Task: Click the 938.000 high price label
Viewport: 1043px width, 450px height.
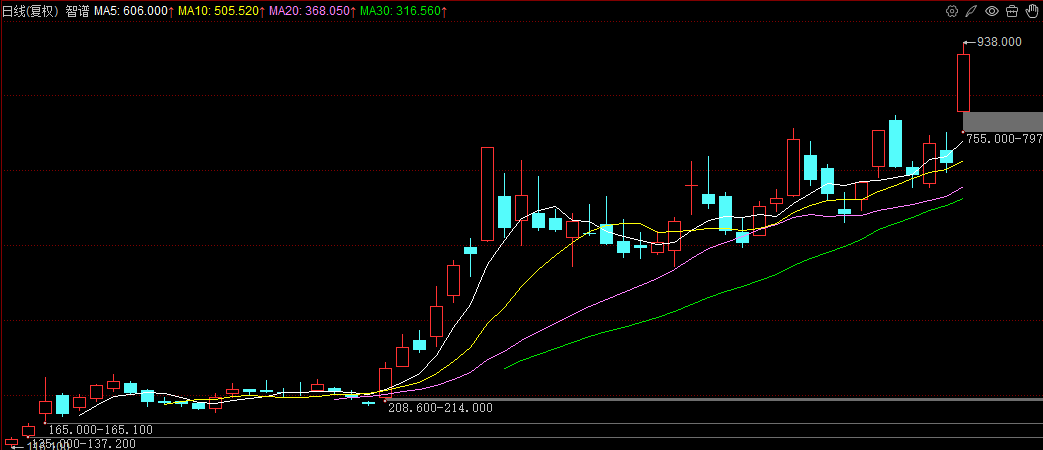Action: (x=999, y=42)
